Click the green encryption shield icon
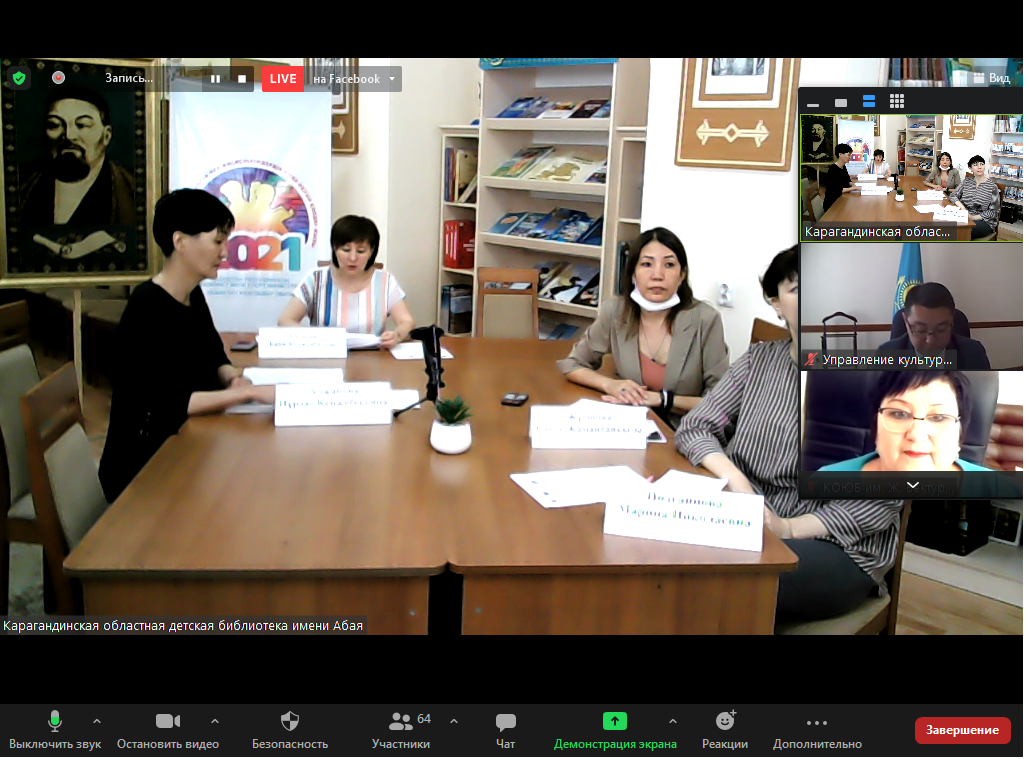 click(18, 78)
